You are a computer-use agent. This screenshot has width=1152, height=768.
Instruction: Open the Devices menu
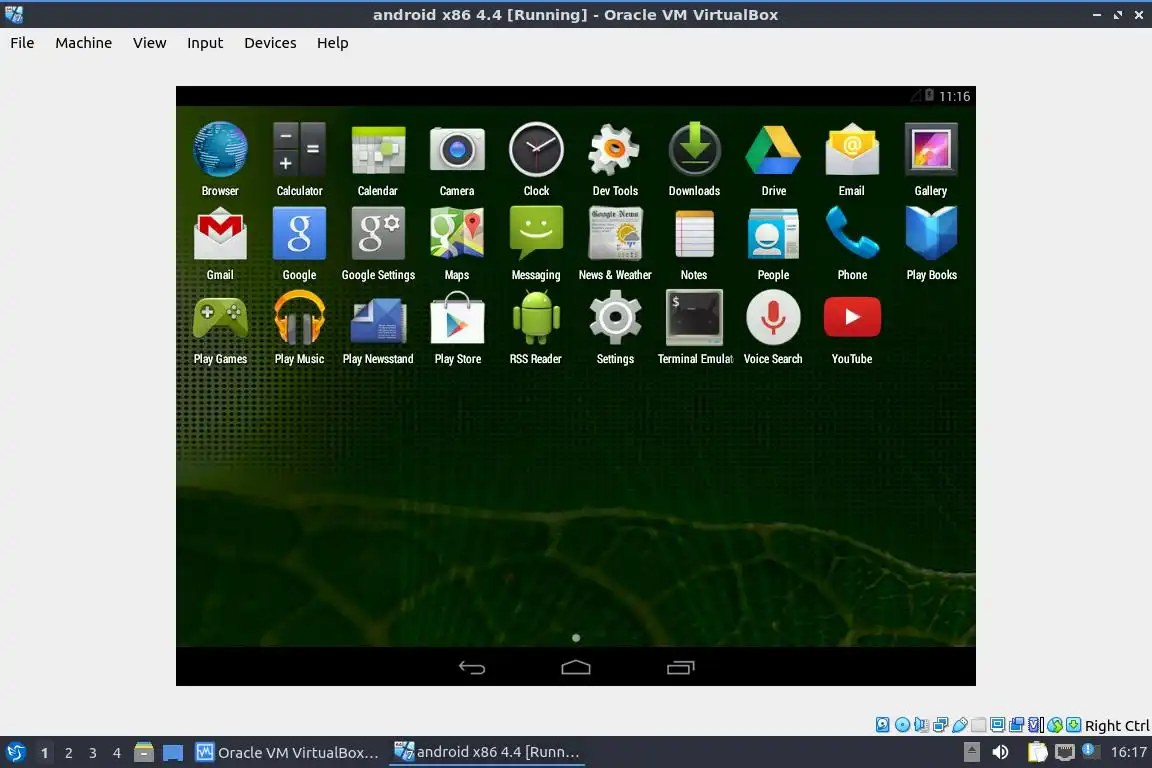[270, 43]
